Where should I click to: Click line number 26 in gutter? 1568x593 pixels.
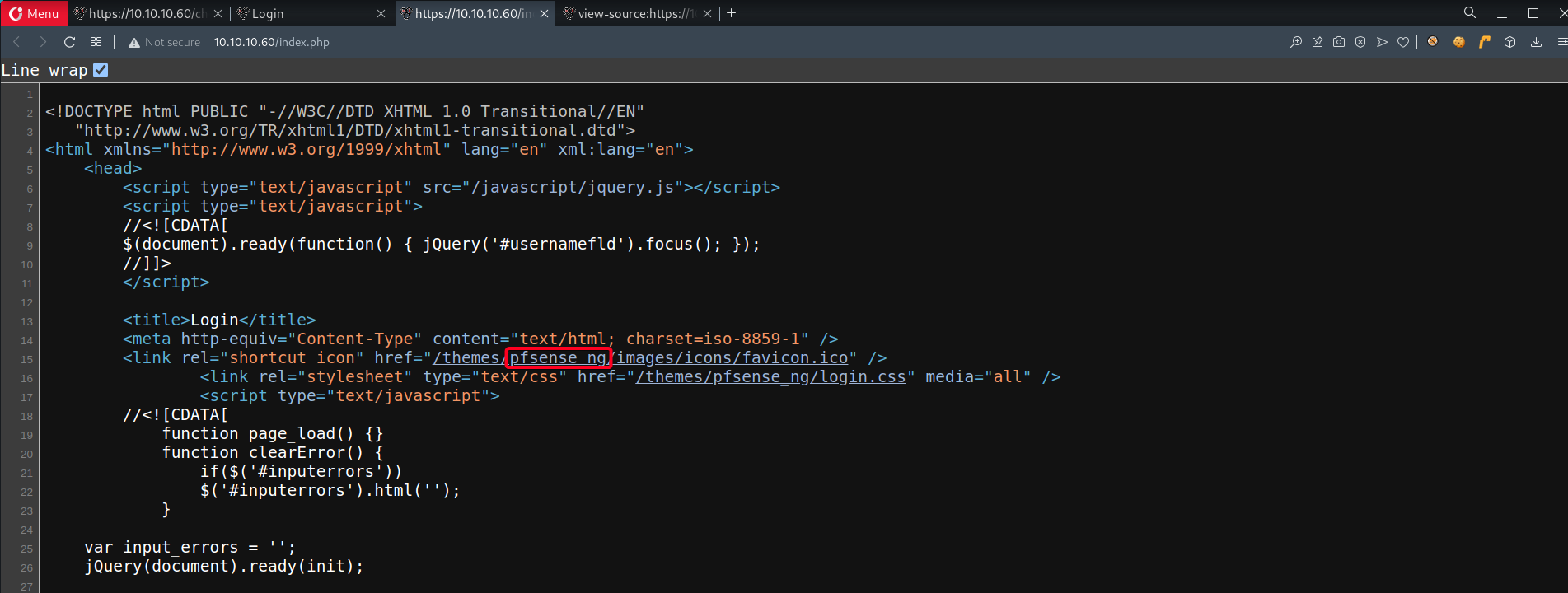26,567
